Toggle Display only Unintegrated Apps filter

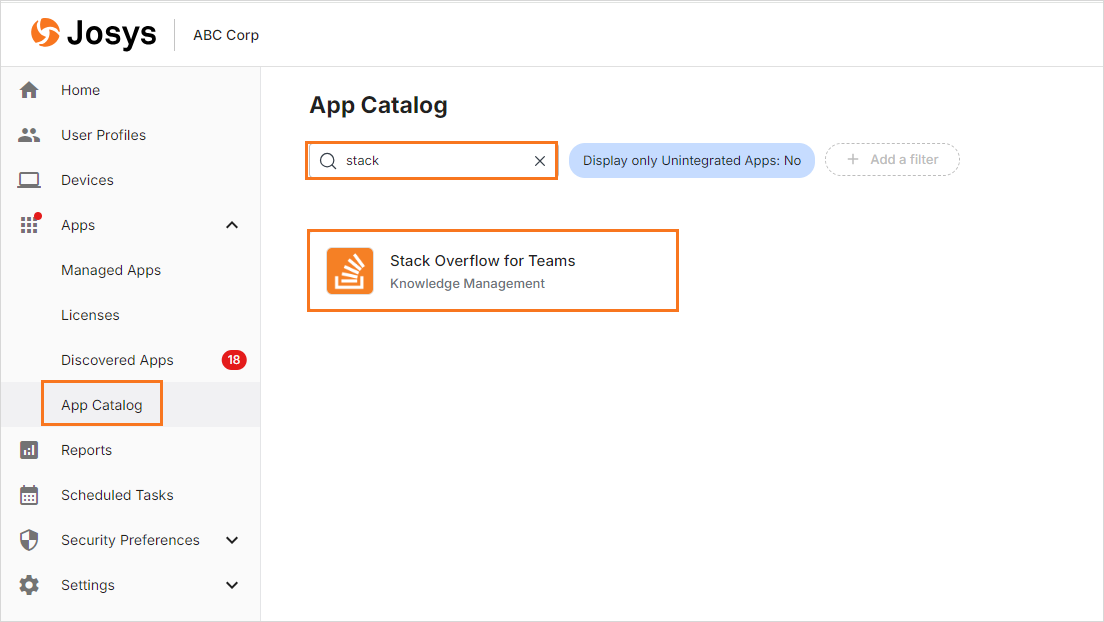691,161
